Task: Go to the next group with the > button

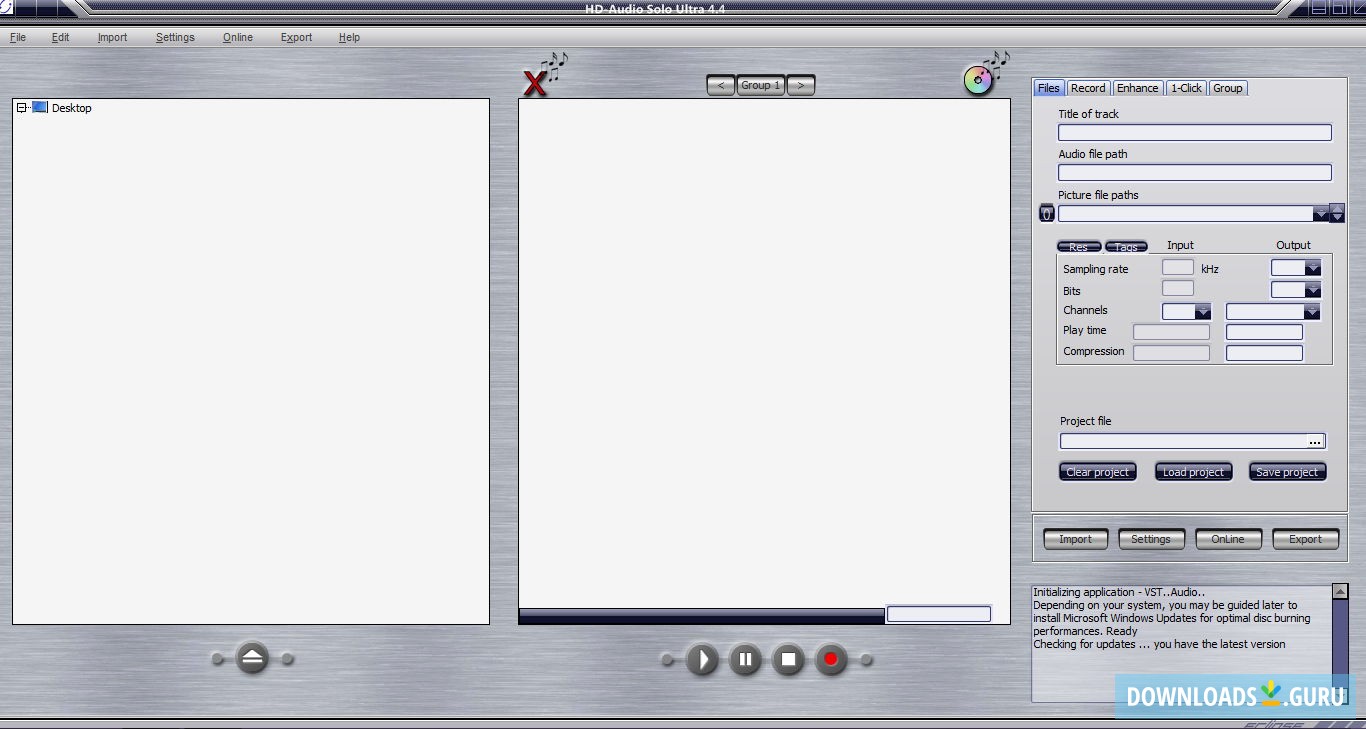Action: 801,86
